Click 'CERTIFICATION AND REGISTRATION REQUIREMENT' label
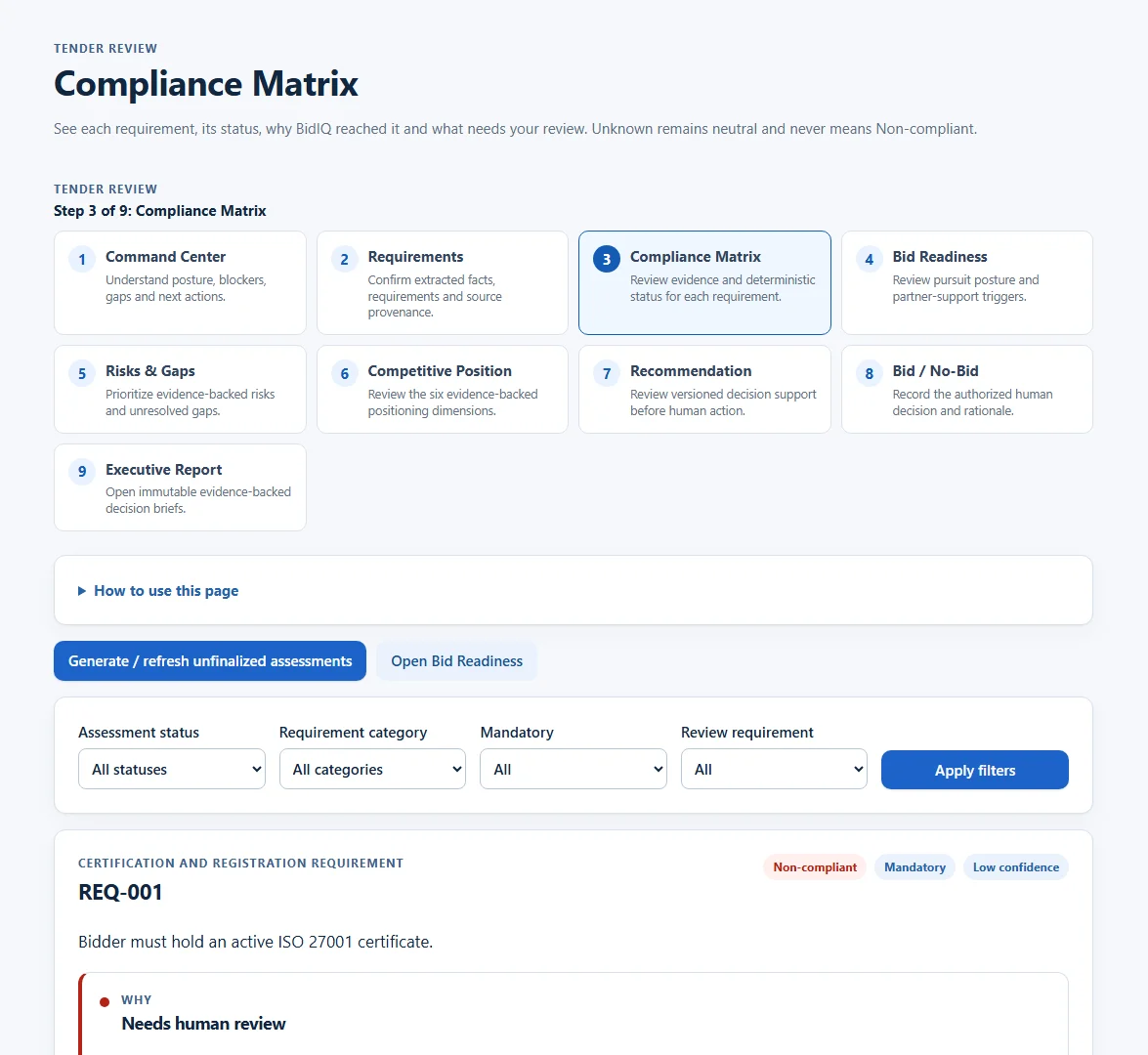 (241, 864)
